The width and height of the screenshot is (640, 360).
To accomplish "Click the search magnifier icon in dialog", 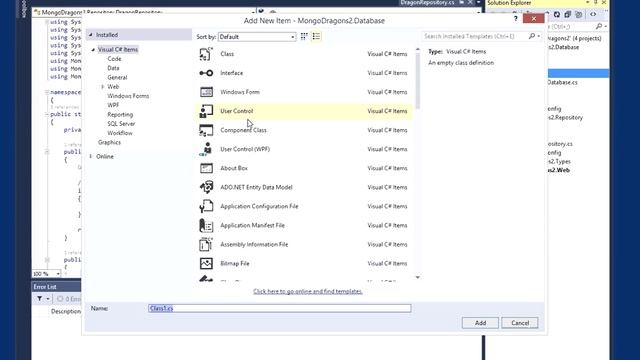I will point(531,36).
